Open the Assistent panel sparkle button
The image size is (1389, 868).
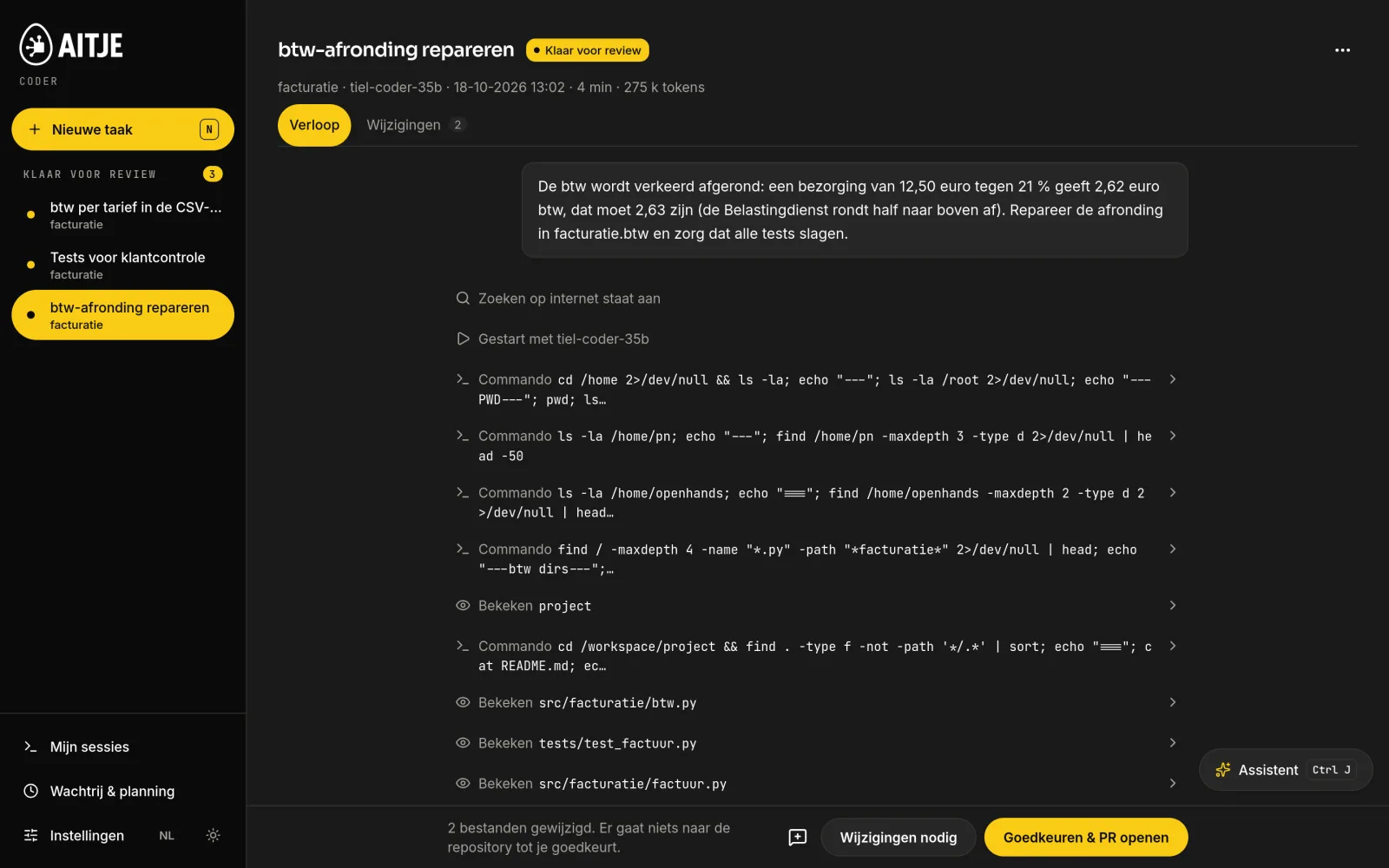[1286, 770]
